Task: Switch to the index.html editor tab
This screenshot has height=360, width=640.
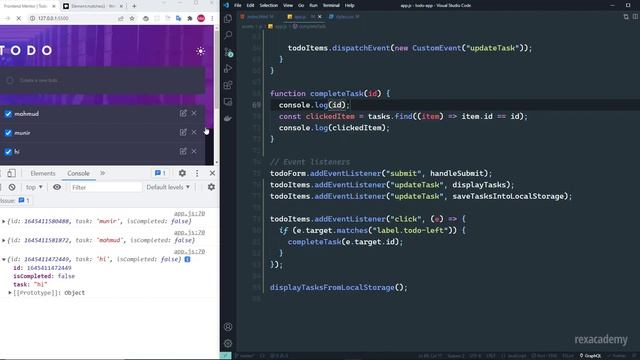Action: (x=258, y=17)
